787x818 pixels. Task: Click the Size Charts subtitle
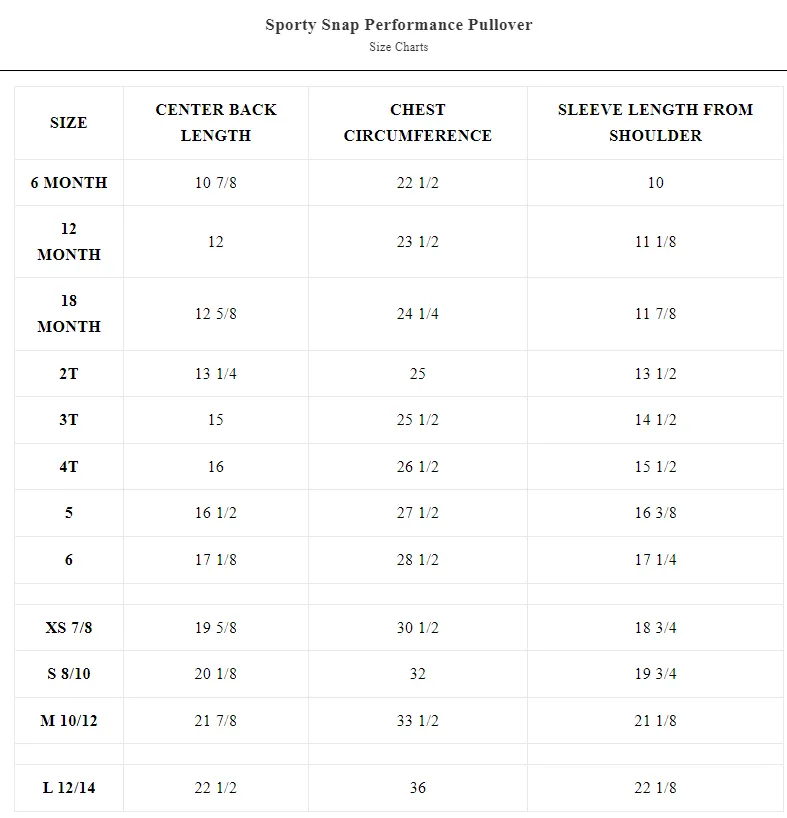[398, 47]
